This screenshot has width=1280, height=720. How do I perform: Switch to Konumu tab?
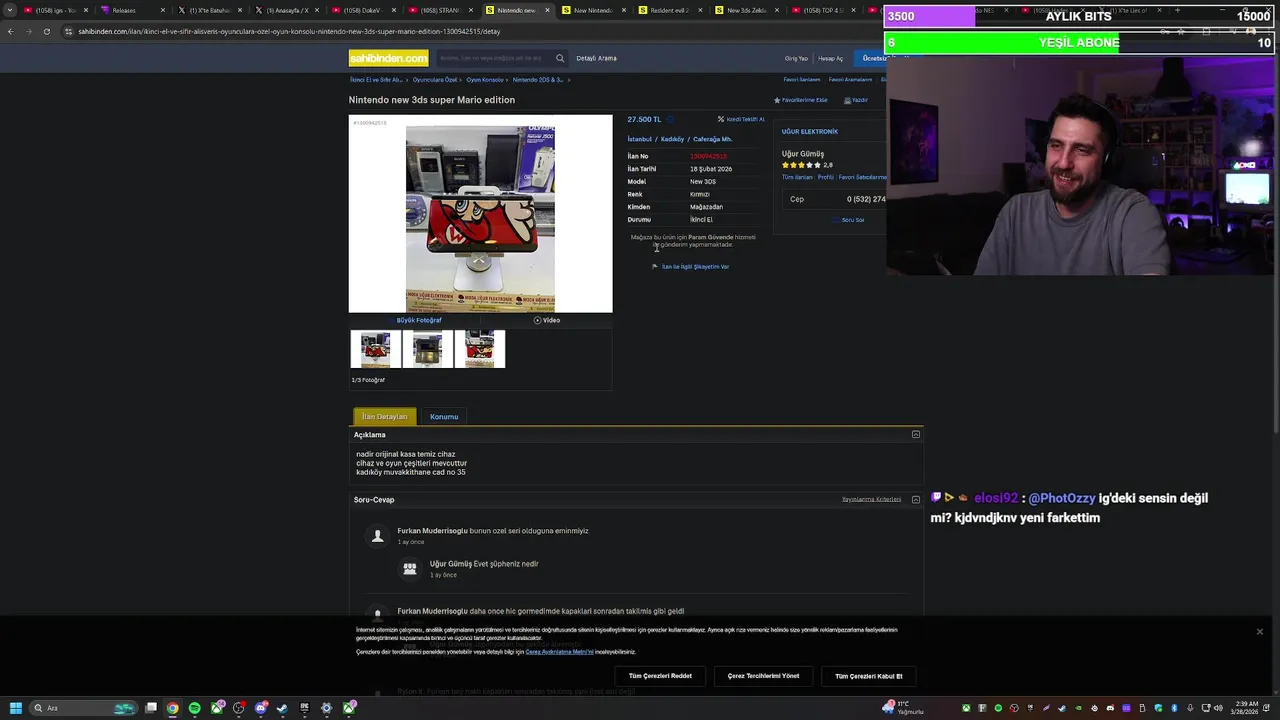click(x=444, y=416)
